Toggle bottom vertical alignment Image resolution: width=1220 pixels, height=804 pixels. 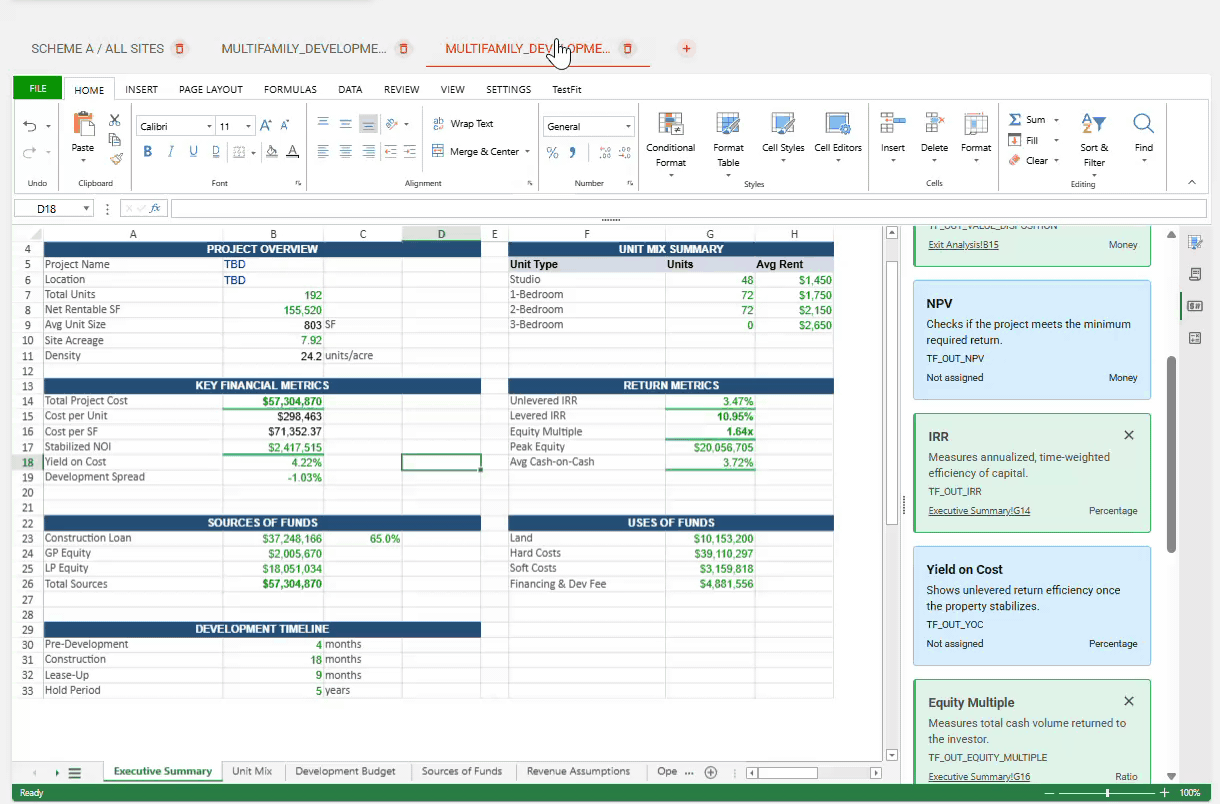click(x=368, y=124)
